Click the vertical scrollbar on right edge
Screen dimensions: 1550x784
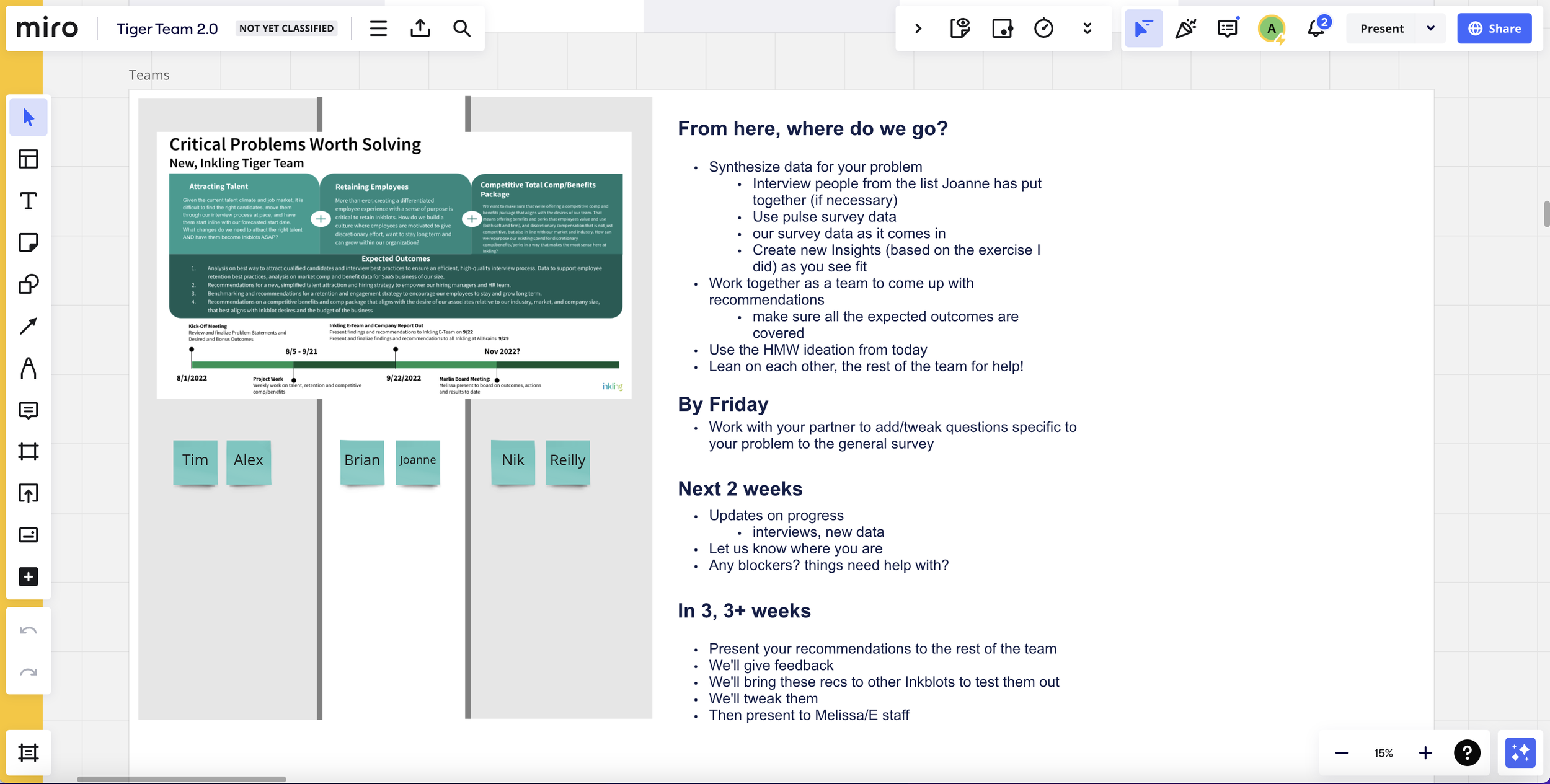1546,214
